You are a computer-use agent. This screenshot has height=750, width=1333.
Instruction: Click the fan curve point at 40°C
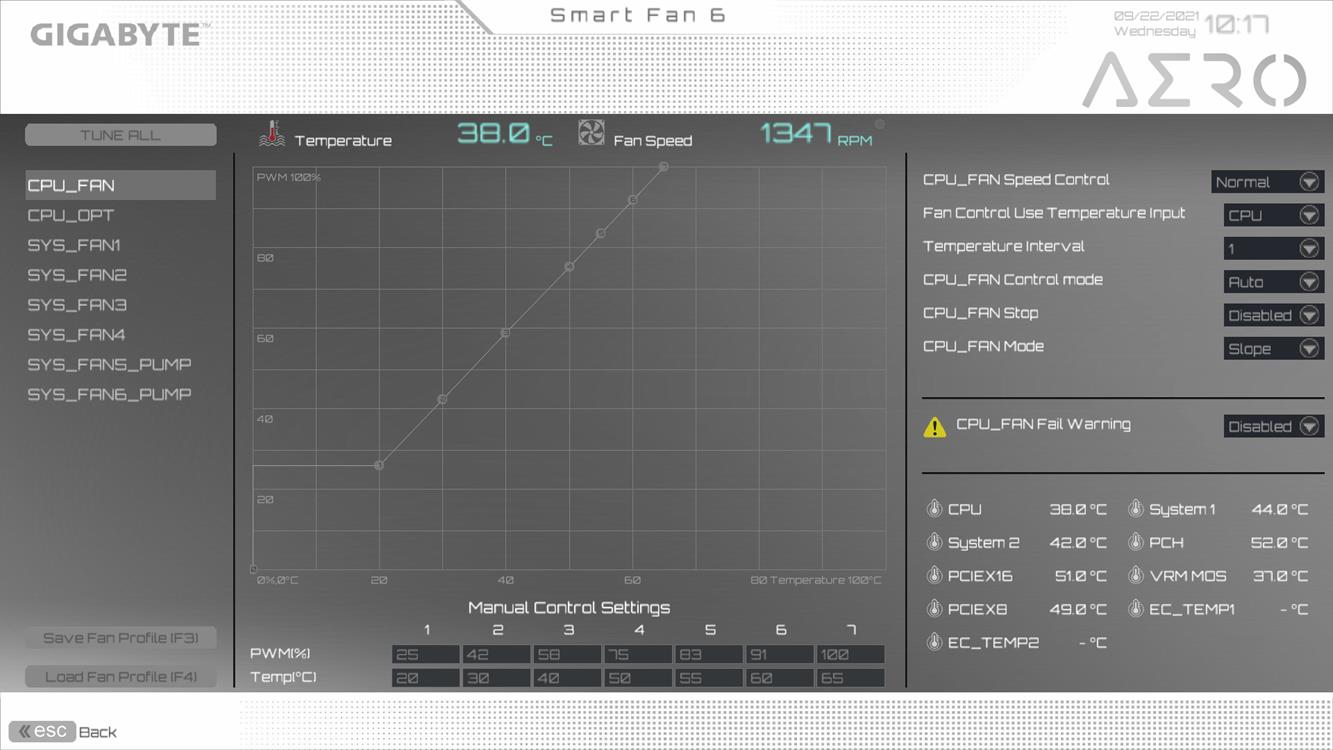point(505,332)
